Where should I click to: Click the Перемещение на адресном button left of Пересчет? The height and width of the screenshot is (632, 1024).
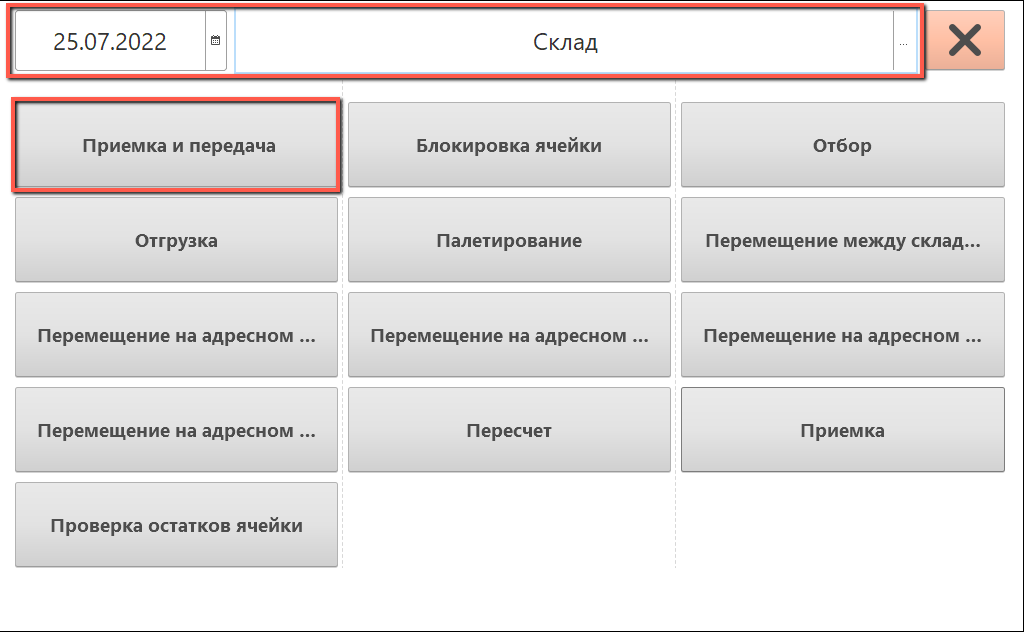[177, 431]
